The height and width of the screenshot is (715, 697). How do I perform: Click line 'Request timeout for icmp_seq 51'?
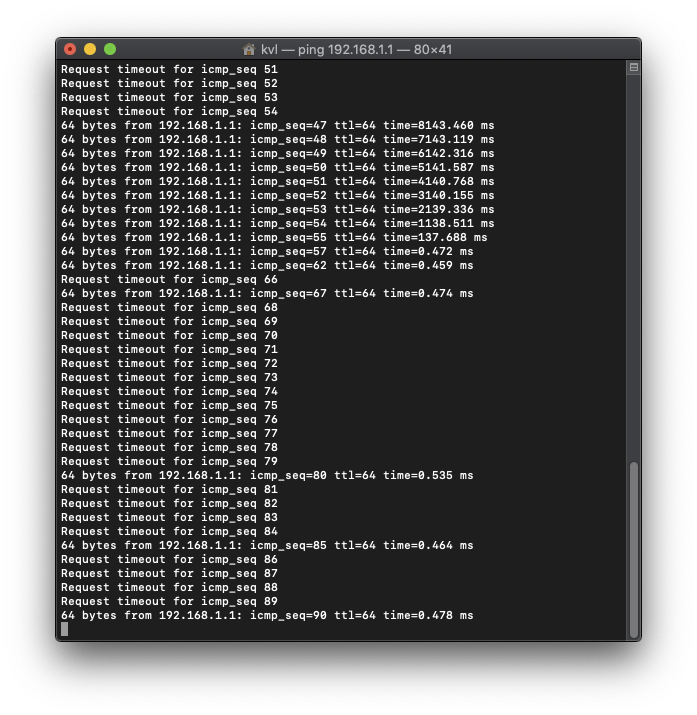pos(169,69)
